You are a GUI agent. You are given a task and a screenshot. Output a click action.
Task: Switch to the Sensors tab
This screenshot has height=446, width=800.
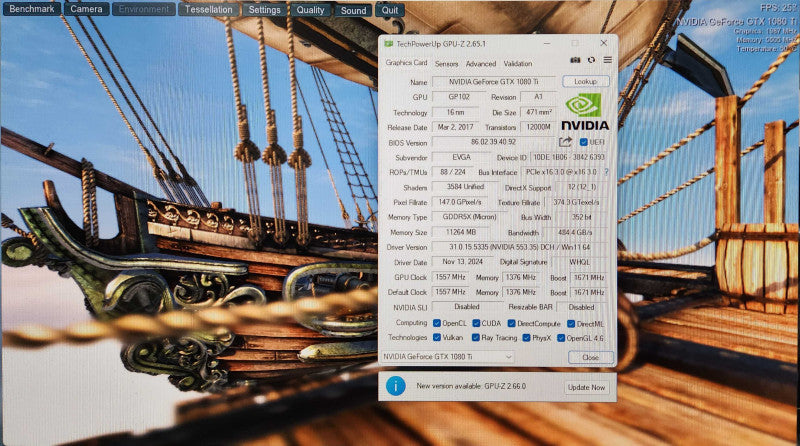pos(446,64)
